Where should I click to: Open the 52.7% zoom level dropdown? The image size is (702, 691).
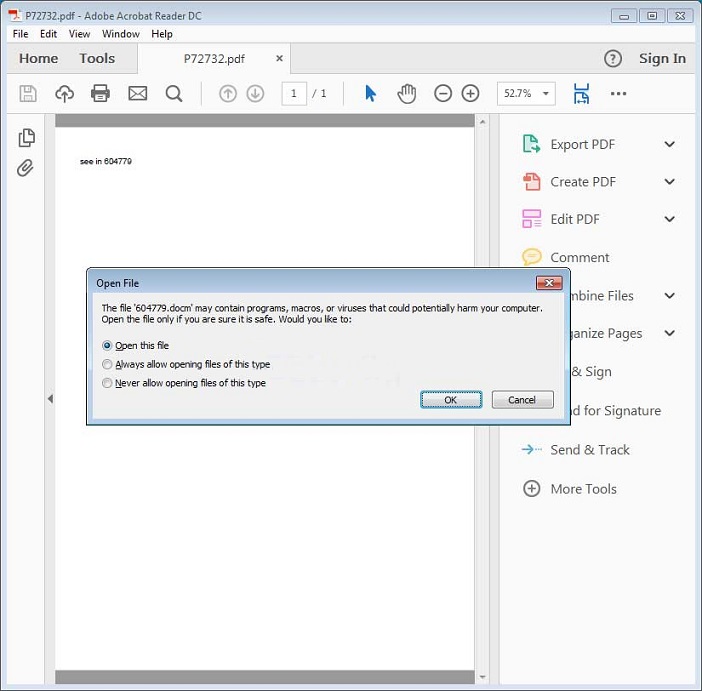546,94
